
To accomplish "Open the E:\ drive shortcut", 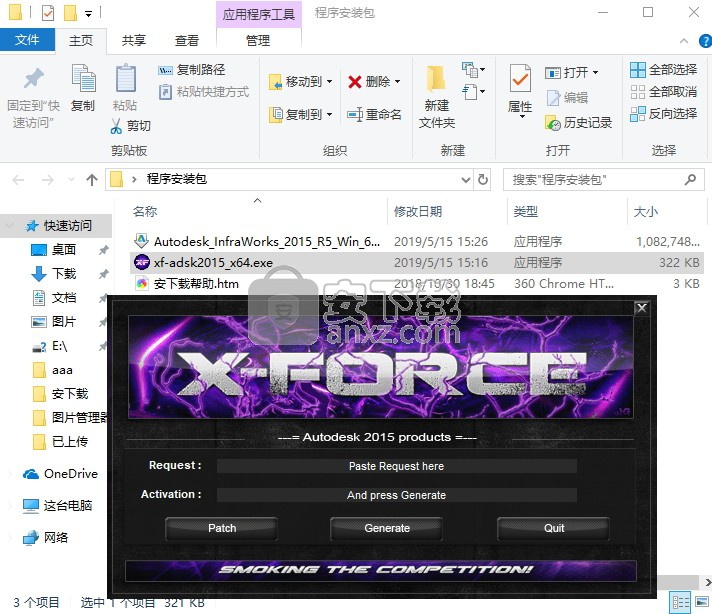I will (59, 346).
